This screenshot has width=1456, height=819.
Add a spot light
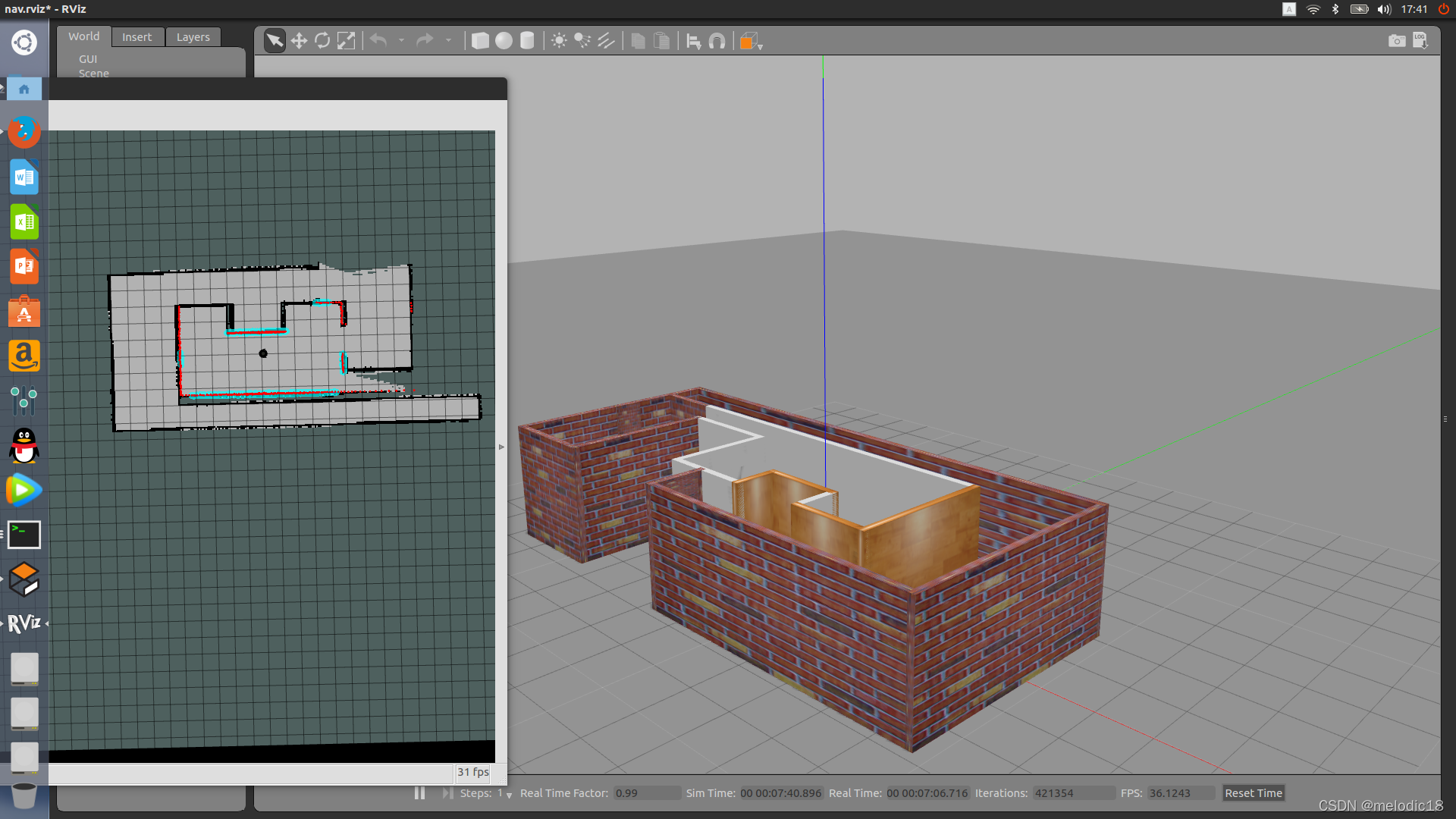tap(582, 41)
